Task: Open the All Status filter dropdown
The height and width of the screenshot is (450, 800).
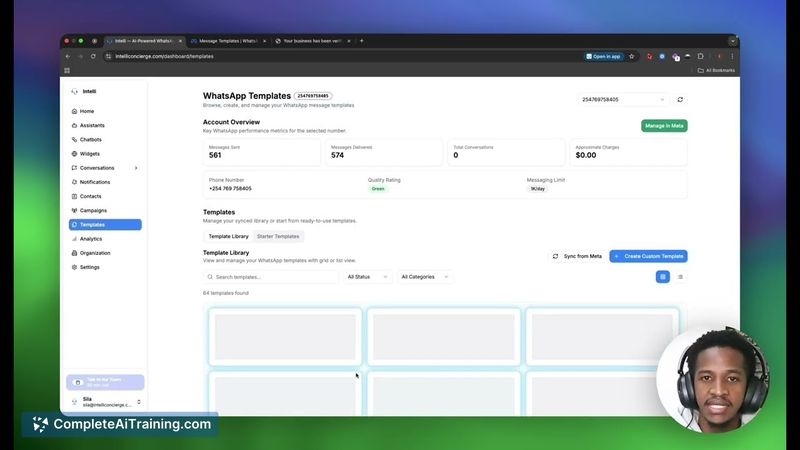Action: click(367, 277)
